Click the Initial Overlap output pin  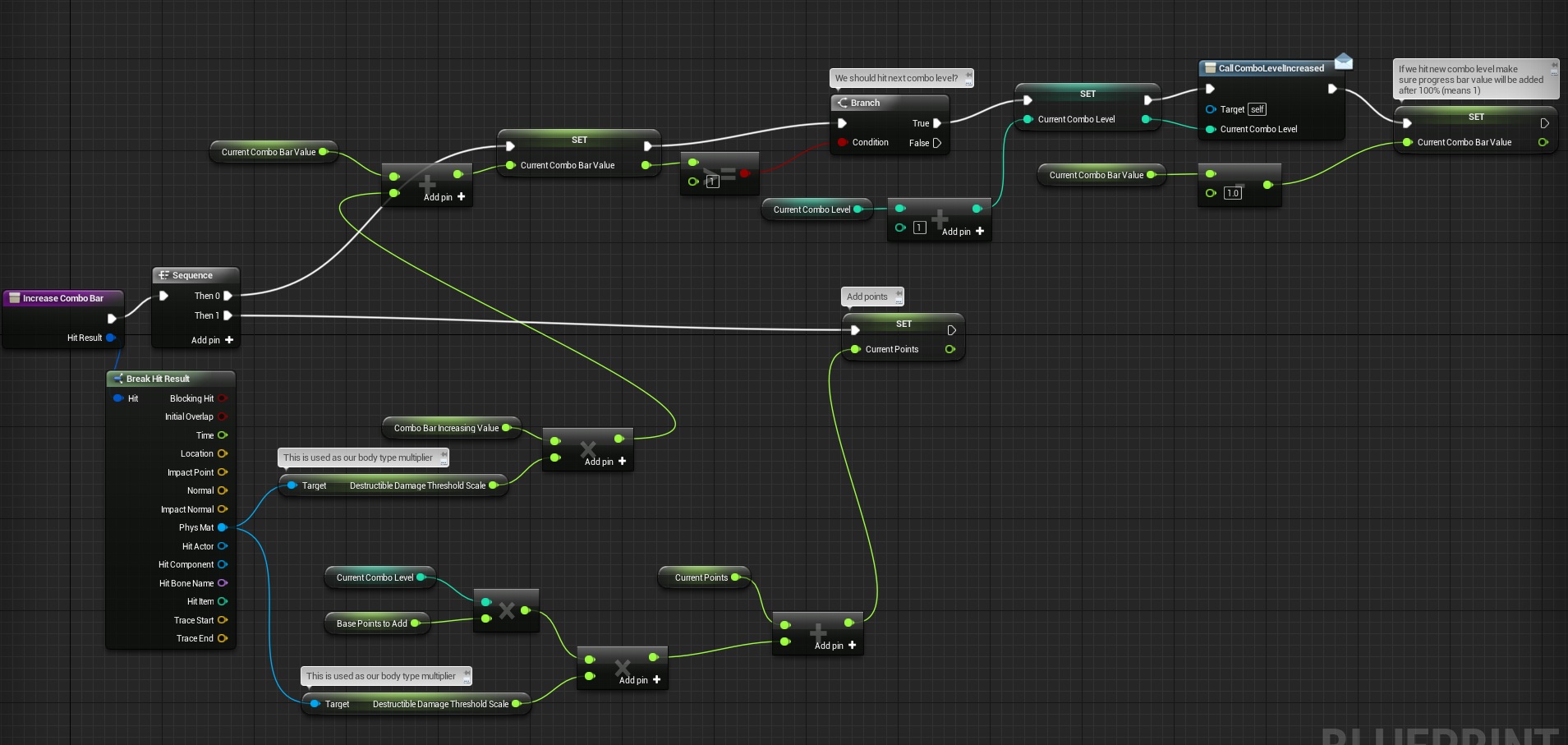click(223, 416)
